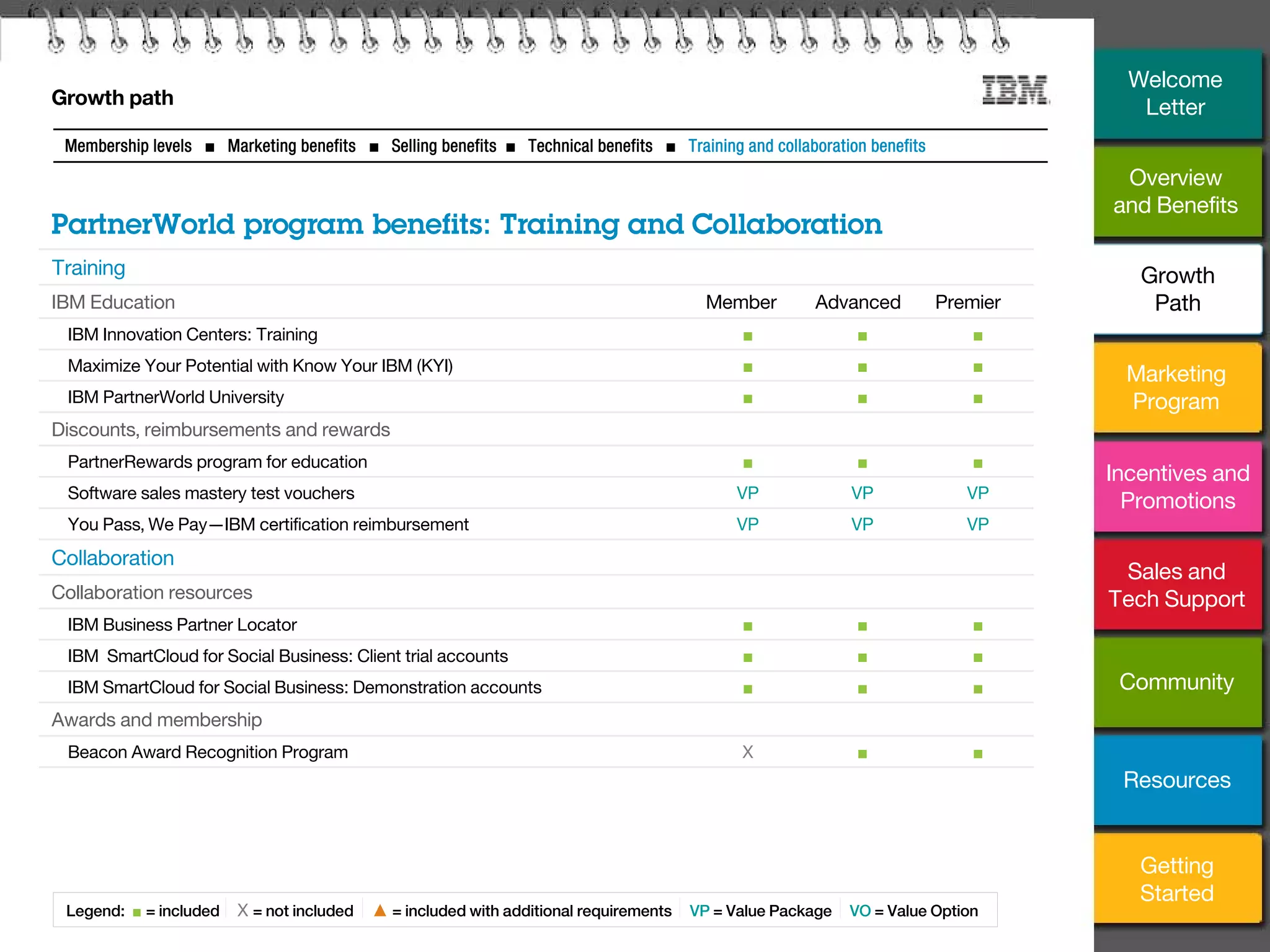
Task: Open the Marketing benefits navigation link
Action: pyautogui.click(x=291, y=146)
